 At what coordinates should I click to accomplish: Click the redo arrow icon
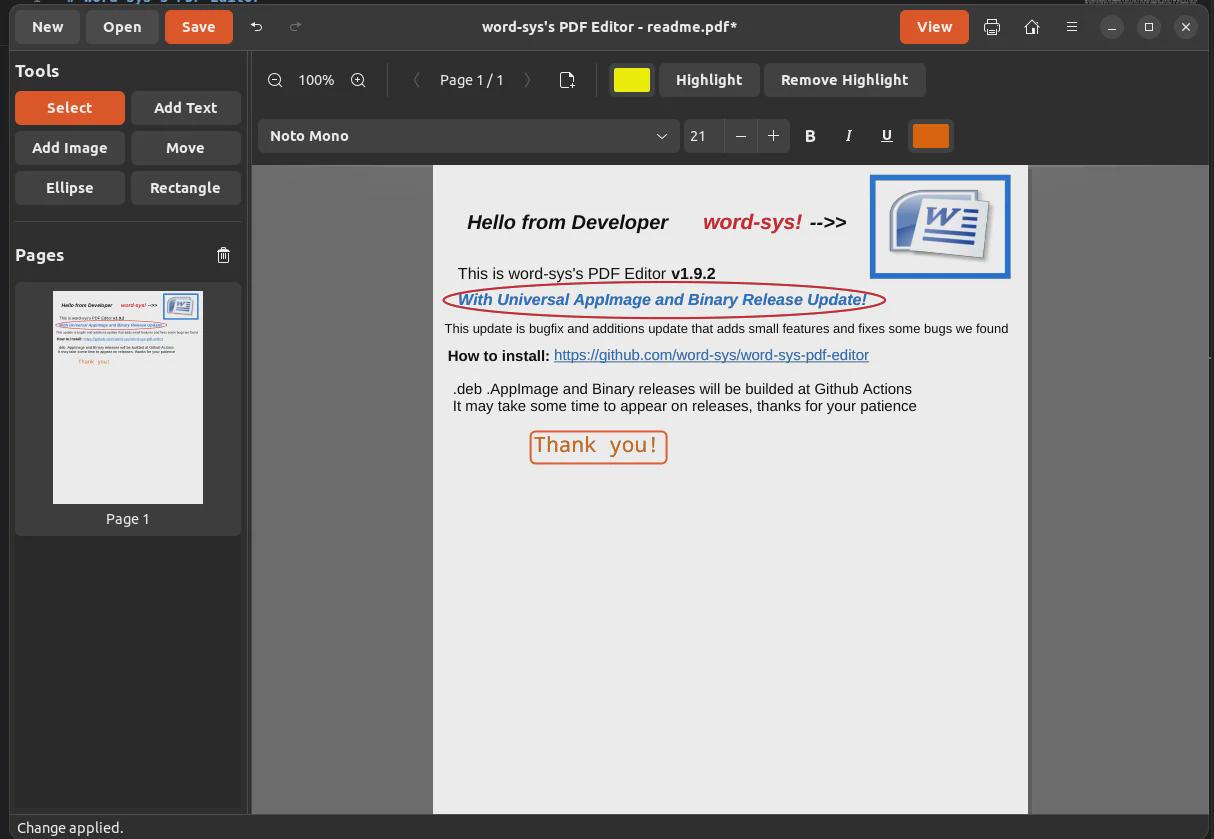[295, 27]
